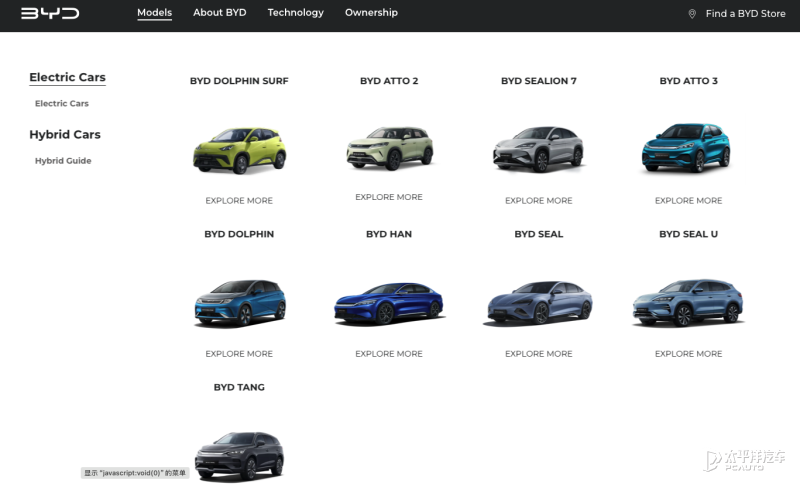The width and height of the screenshot is (800, 487).
Task: Click the BYD ATTO 3 title
Action: [x=688, y=81]
